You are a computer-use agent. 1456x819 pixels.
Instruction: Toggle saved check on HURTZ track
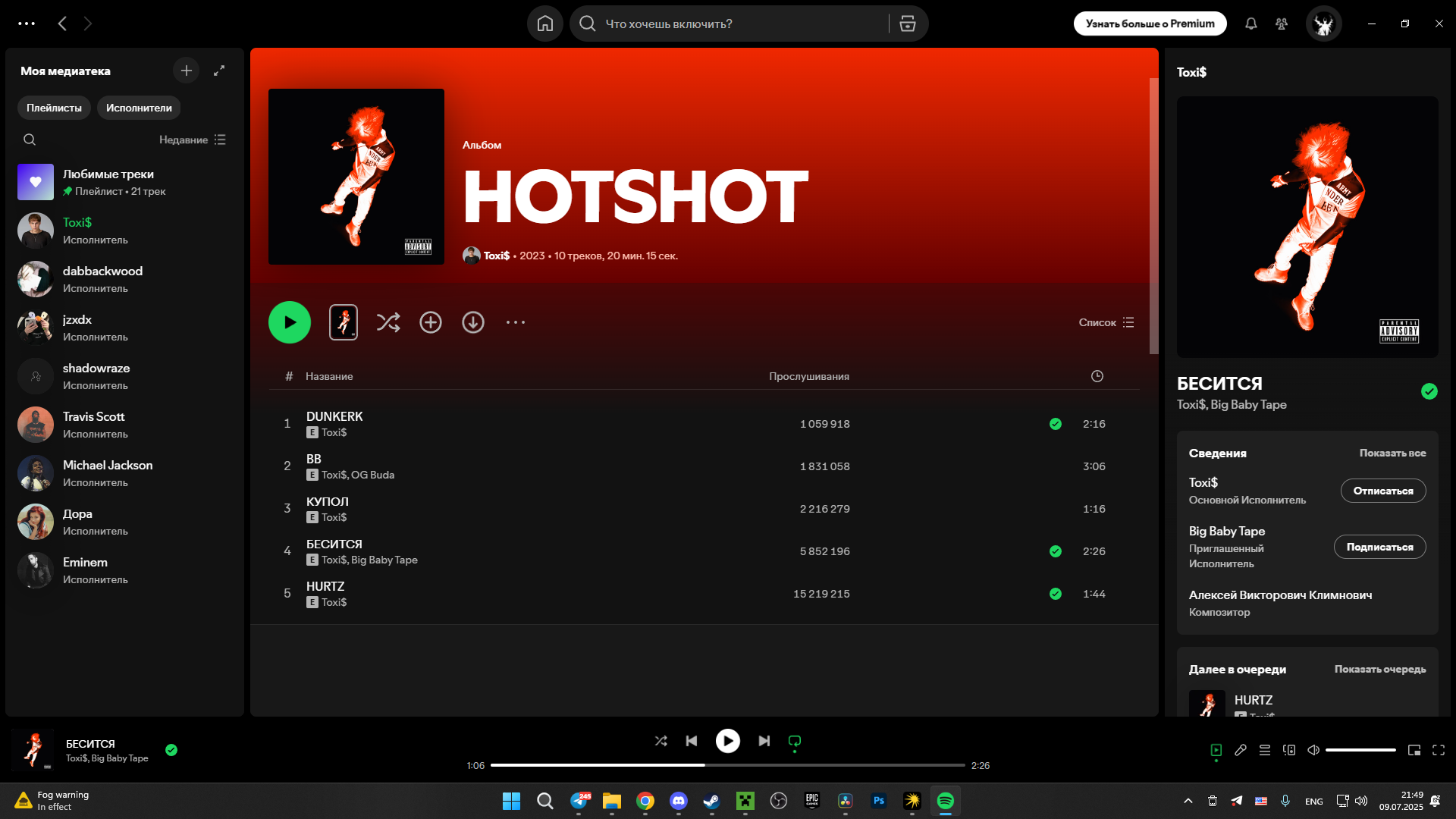[1056, 594]
